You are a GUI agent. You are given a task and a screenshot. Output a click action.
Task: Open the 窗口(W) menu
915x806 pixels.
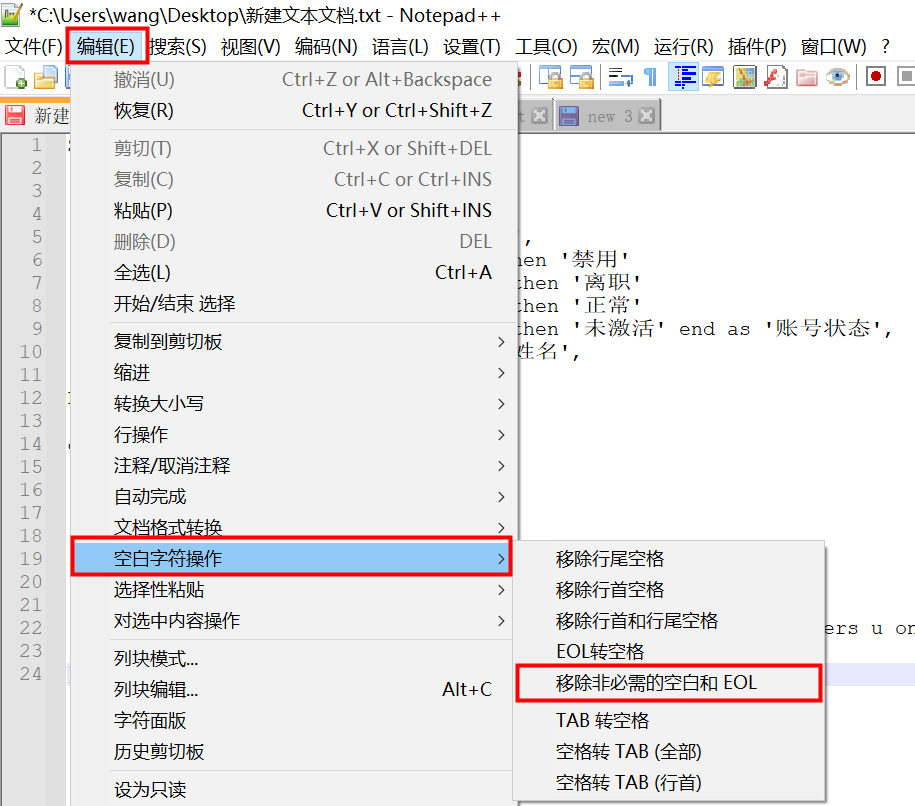click(833, 47)
